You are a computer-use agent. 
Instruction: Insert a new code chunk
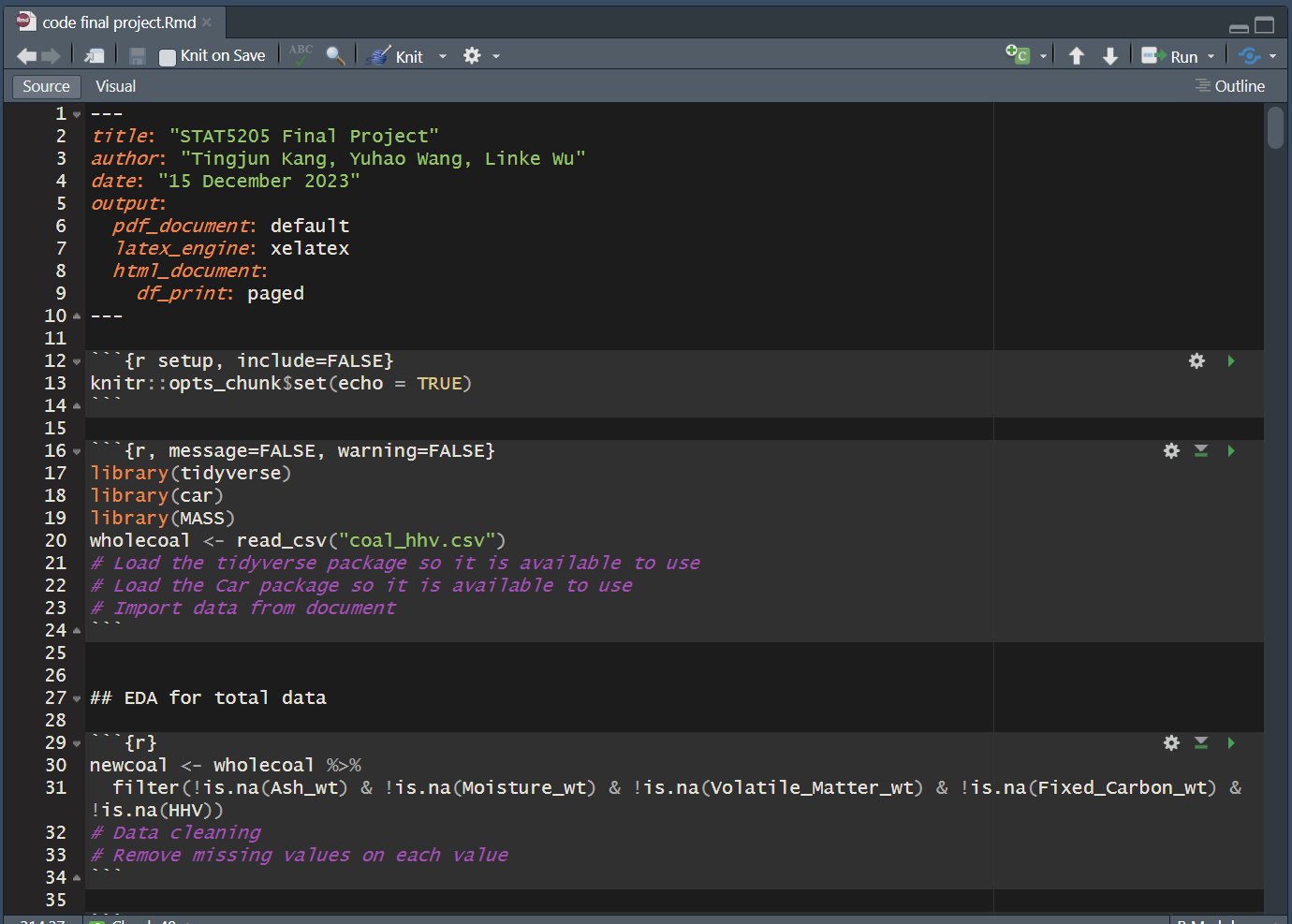click(1018, 55)
